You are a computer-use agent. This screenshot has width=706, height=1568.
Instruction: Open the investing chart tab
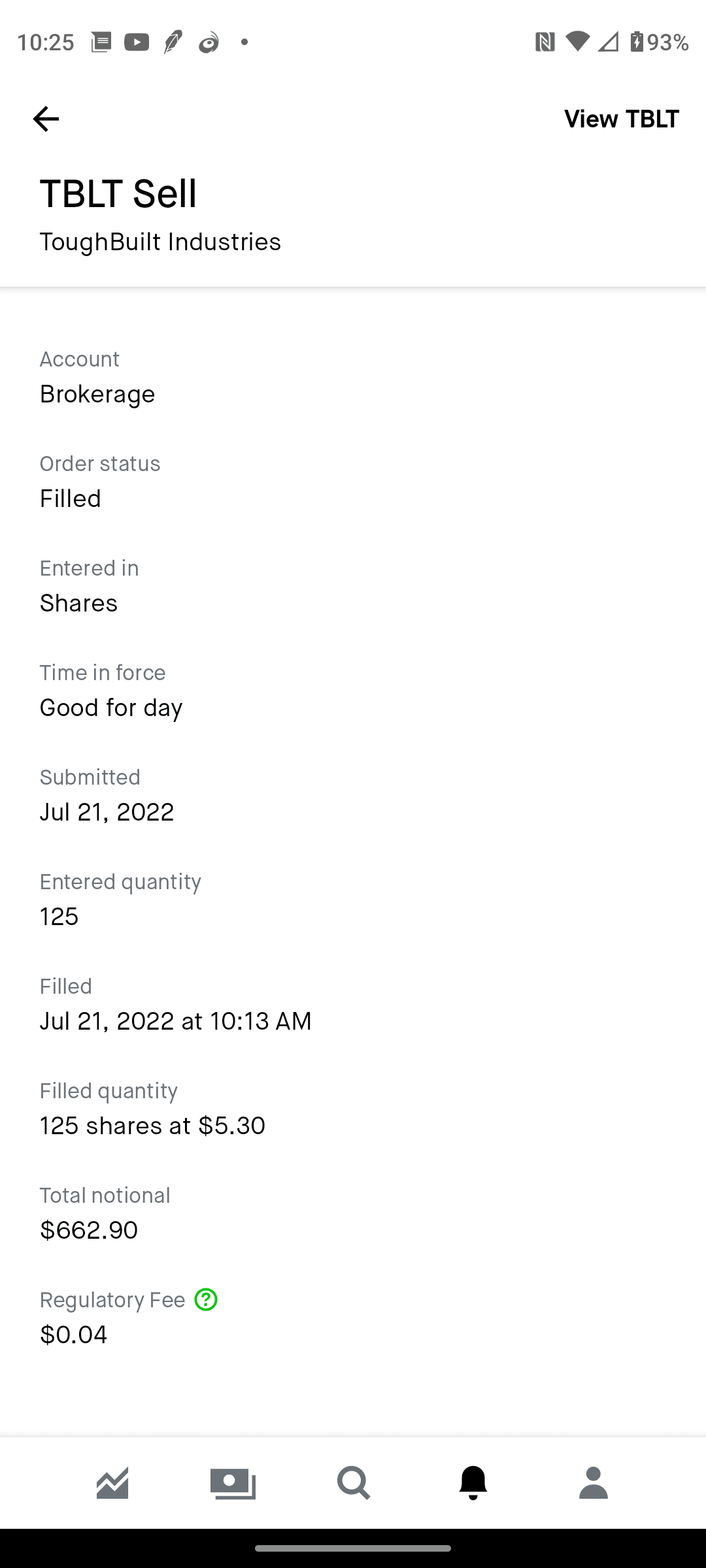[112, 1482]
